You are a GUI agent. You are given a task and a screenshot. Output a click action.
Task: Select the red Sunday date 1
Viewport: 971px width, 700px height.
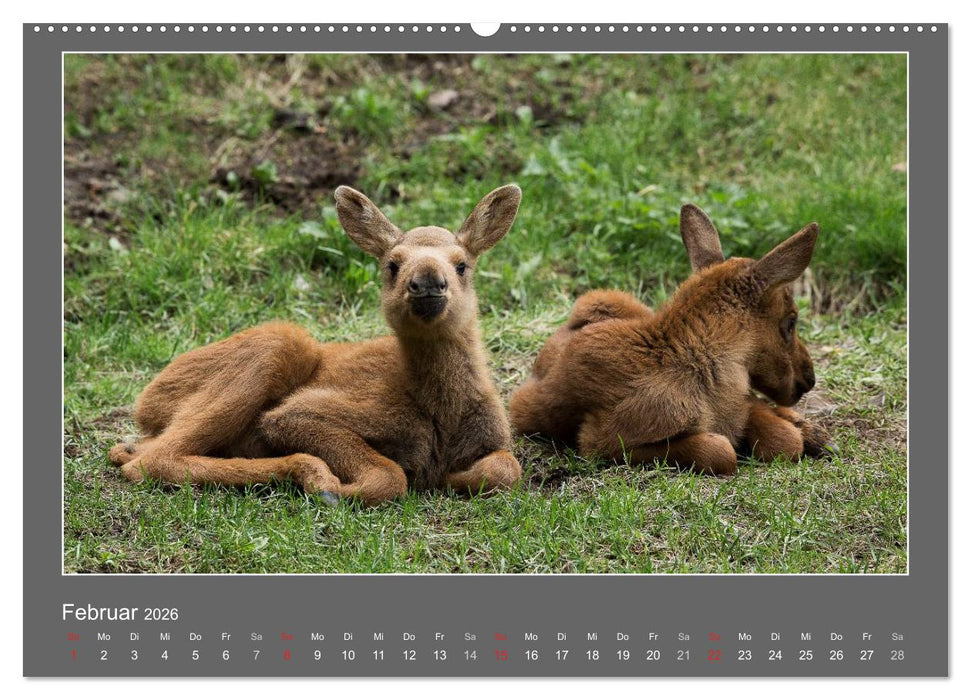pos(71,652)
